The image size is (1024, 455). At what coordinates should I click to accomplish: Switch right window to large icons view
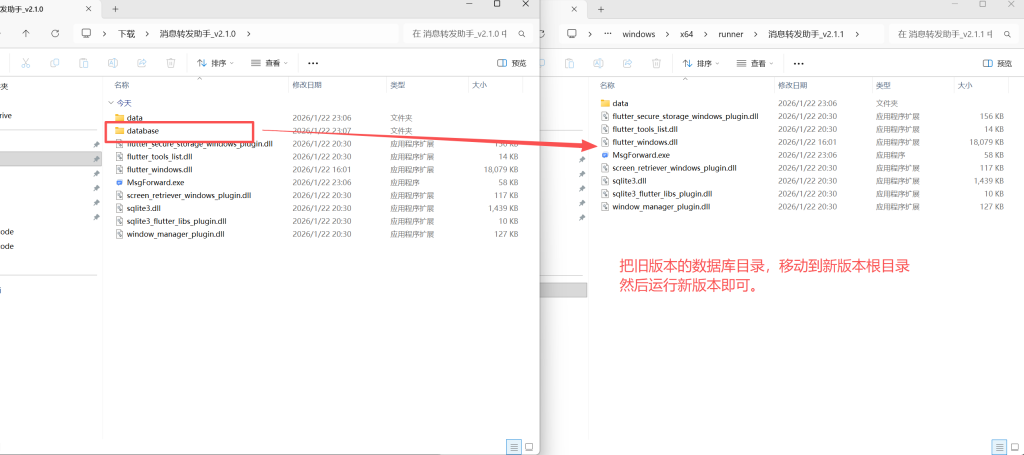point(1014,447)
